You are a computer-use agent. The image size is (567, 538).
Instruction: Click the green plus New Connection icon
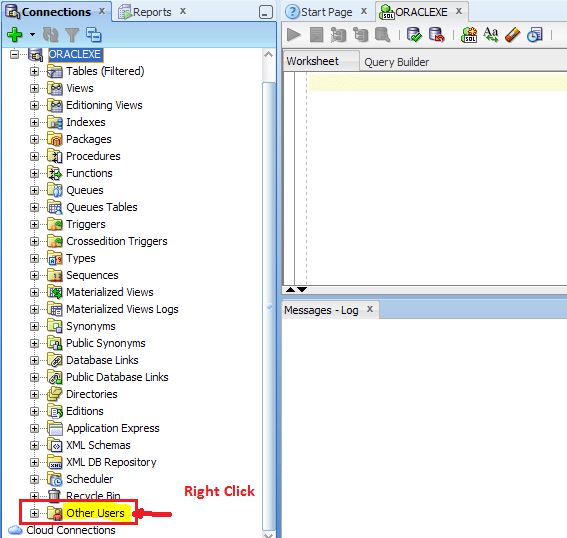click(15, 35)
